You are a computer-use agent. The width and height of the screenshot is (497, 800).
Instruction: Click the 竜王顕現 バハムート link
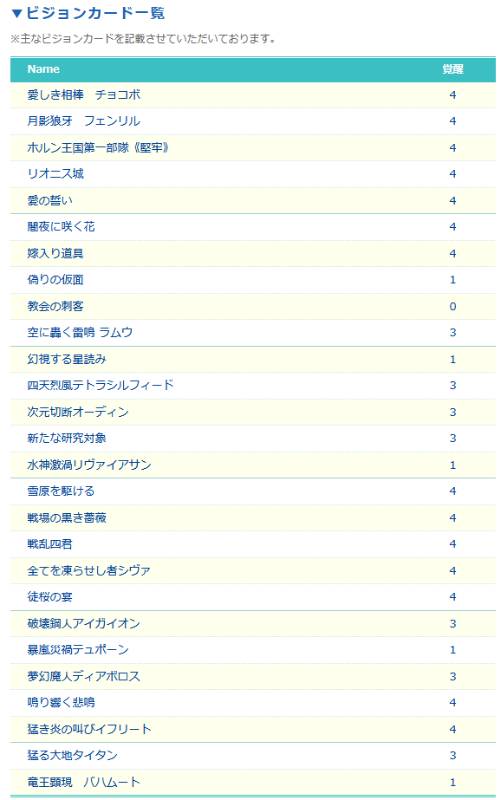point(83,782)
